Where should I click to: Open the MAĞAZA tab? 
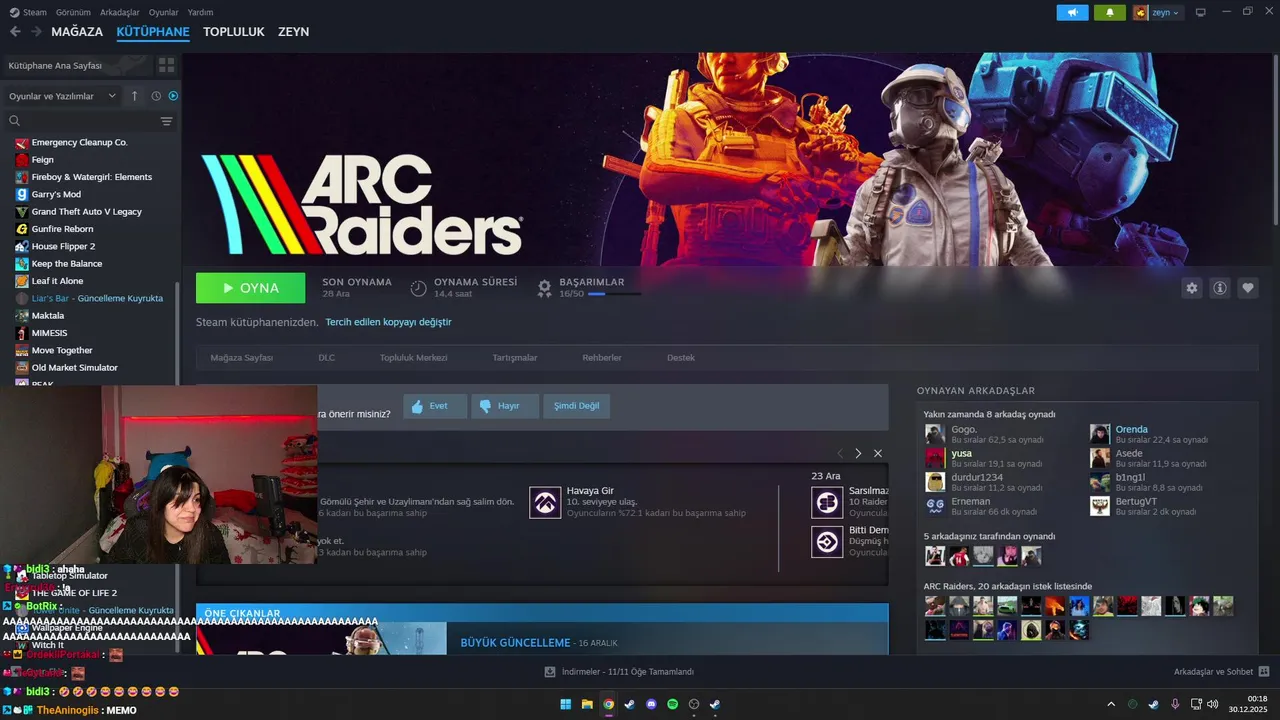pyautogui.click(x=77, y=32)
